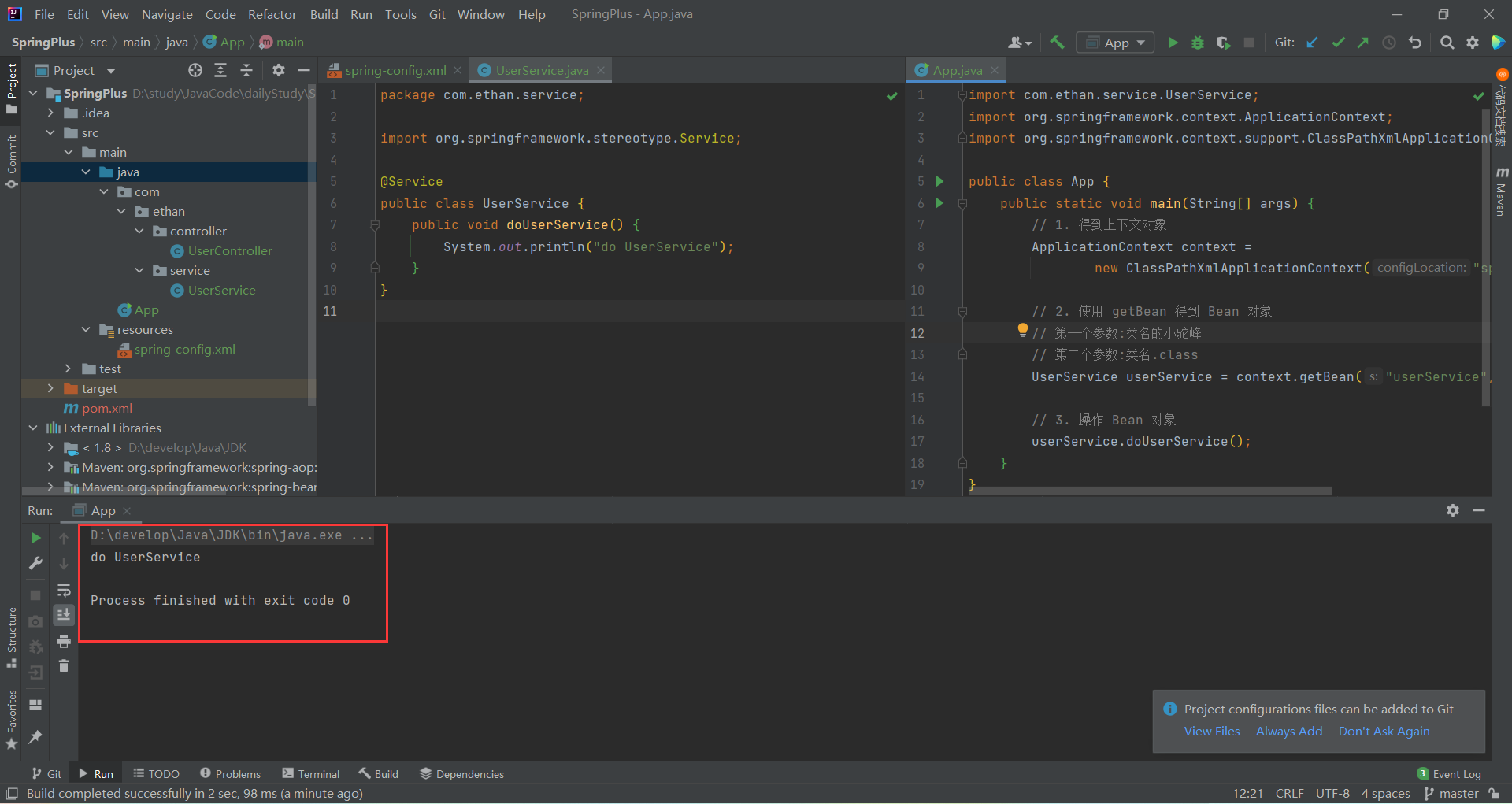Viewport: 1512px width, 804px height.
Task: Expand the 1.8 JDK library node
Action: click(x=50, y=447)
